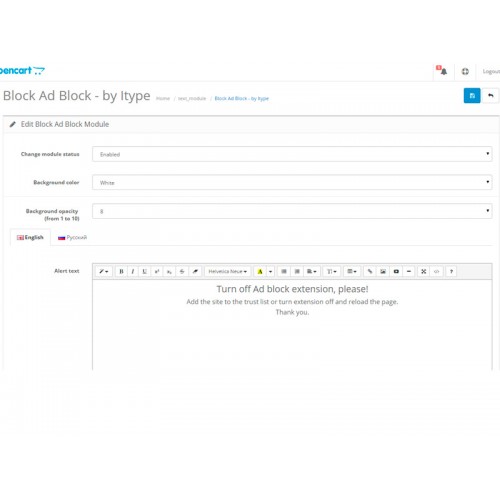Switch to code view in editor
Viewport: 500px width, 500px height.
click(436, 271)
